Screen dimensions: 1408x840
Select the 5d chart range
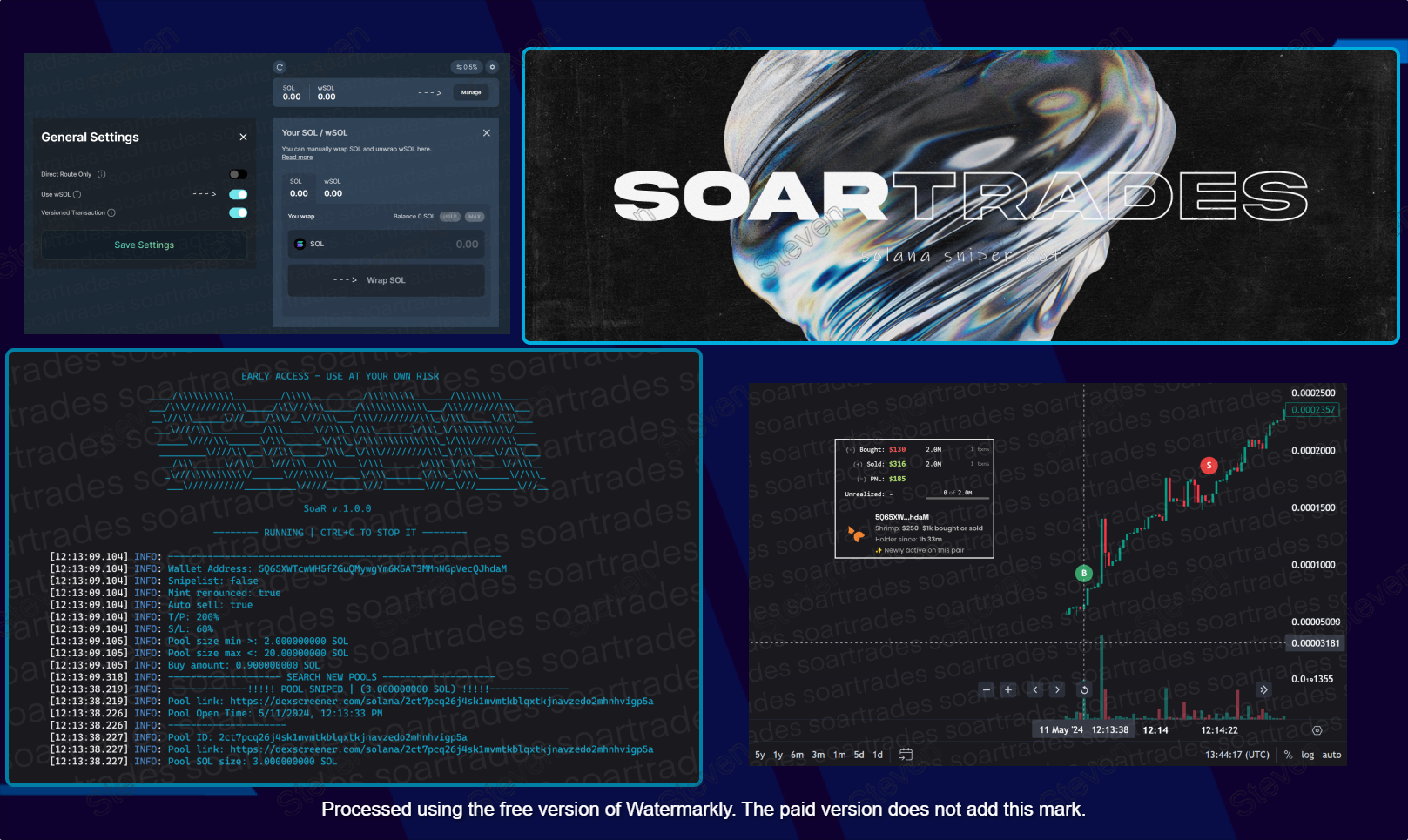tap(859, 755)
